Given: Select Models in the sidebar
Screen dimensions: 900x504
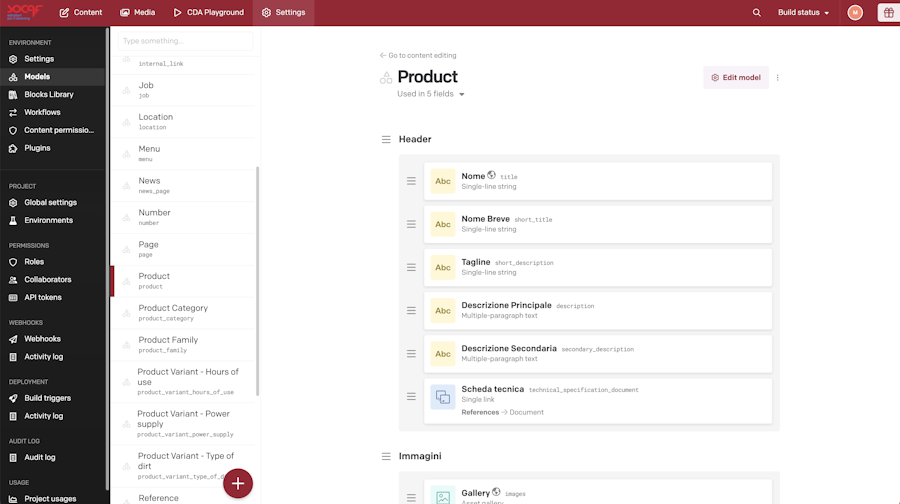Looking at the screenshot, I should (52, 77).
